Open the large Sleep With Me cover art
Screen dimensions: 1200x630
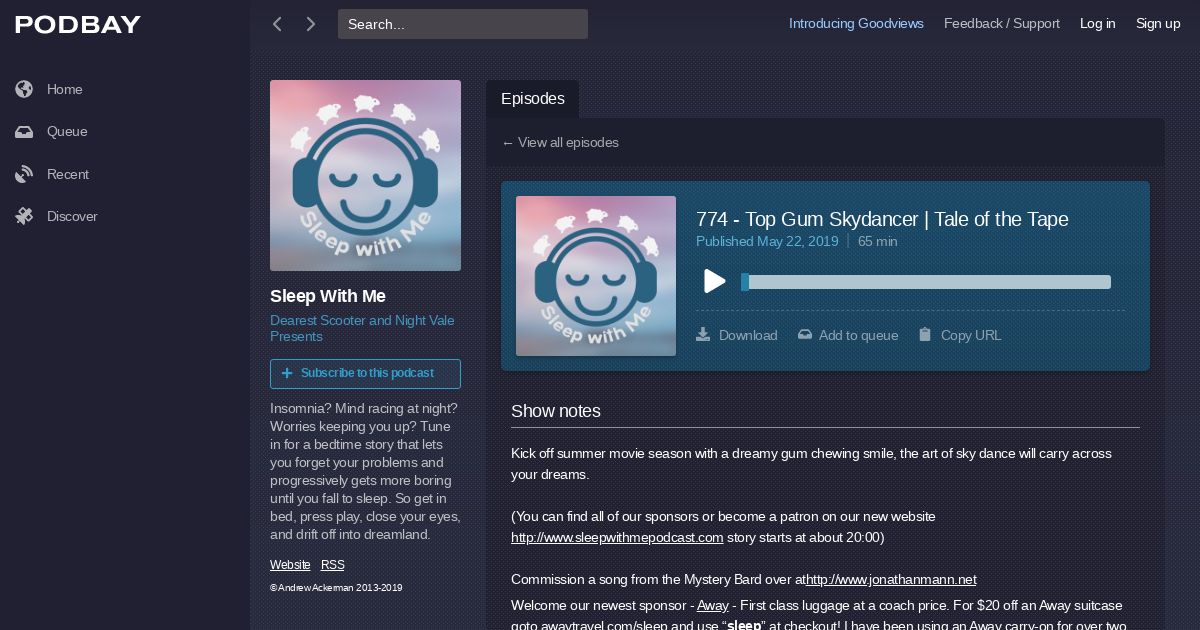(365, 175)
